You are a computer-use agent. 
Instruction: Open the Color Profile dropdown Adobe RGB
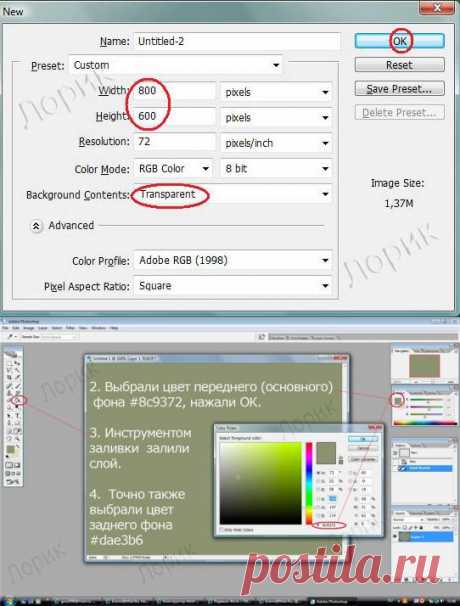(x=233, y=260)
